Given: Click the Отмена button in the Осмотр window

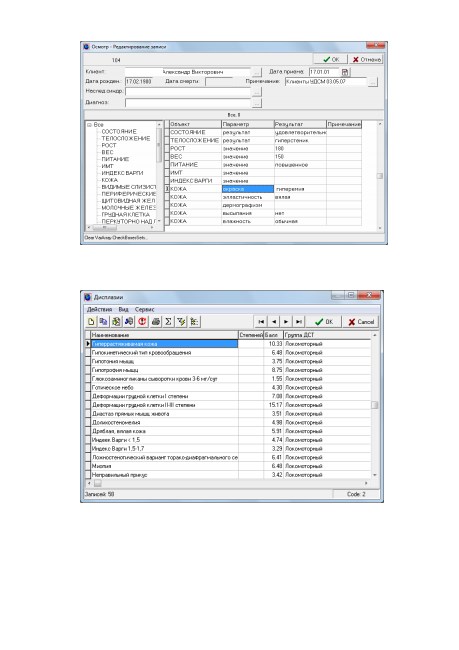Looking at the screenshot, I should coord(367,59).
